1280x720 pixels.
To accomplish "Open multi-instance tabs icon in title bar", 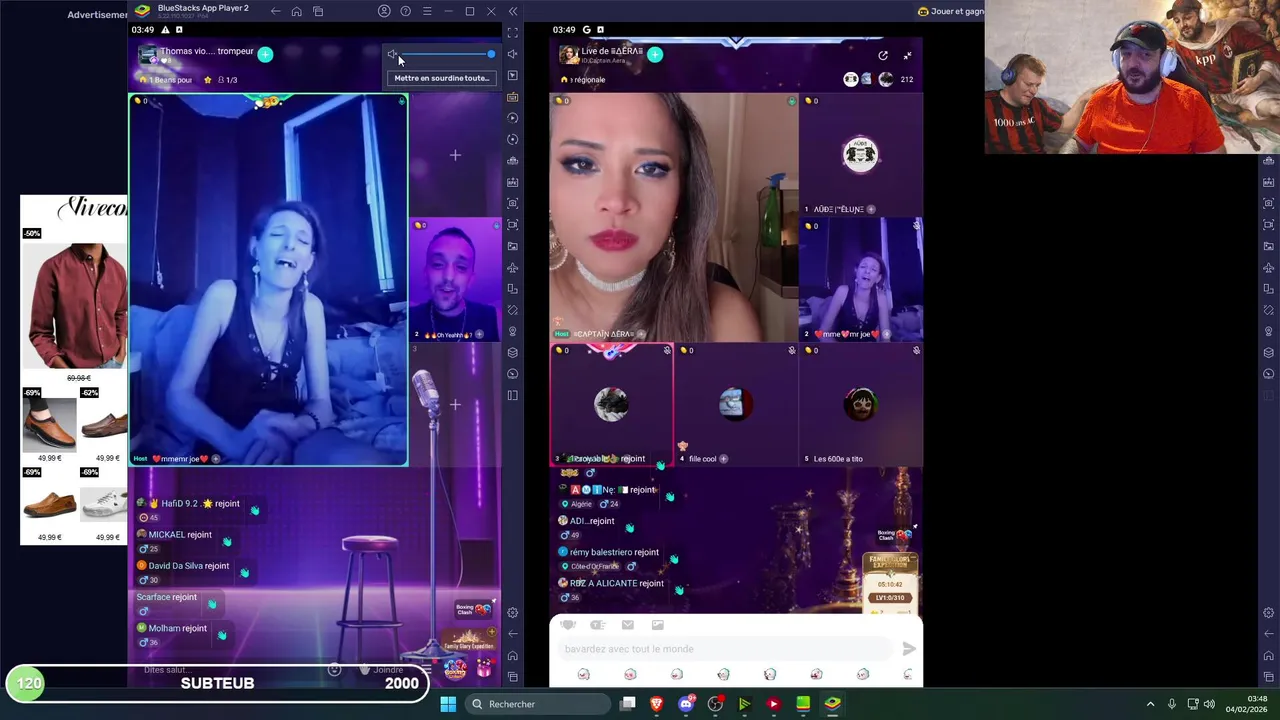I will click(318, 11).
